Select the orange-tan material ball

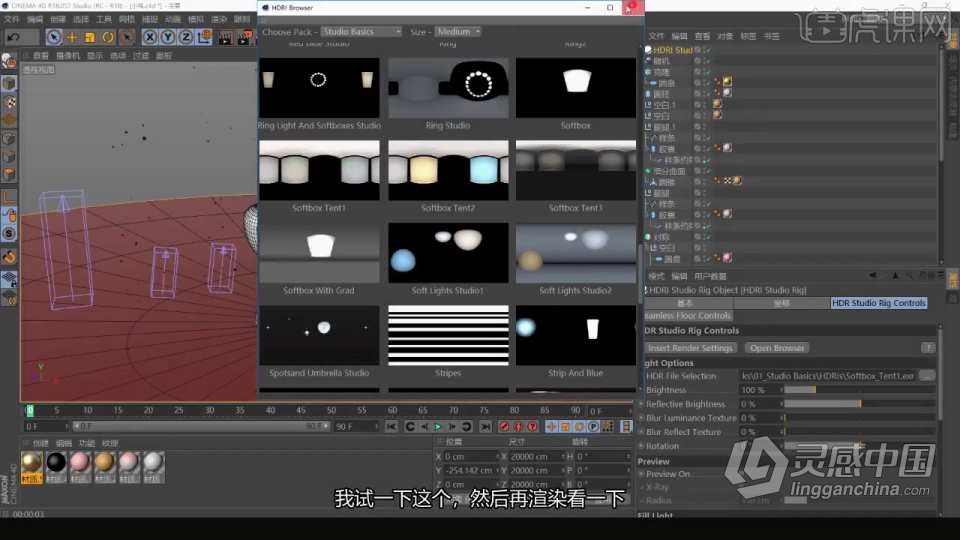tap(105, 462)
